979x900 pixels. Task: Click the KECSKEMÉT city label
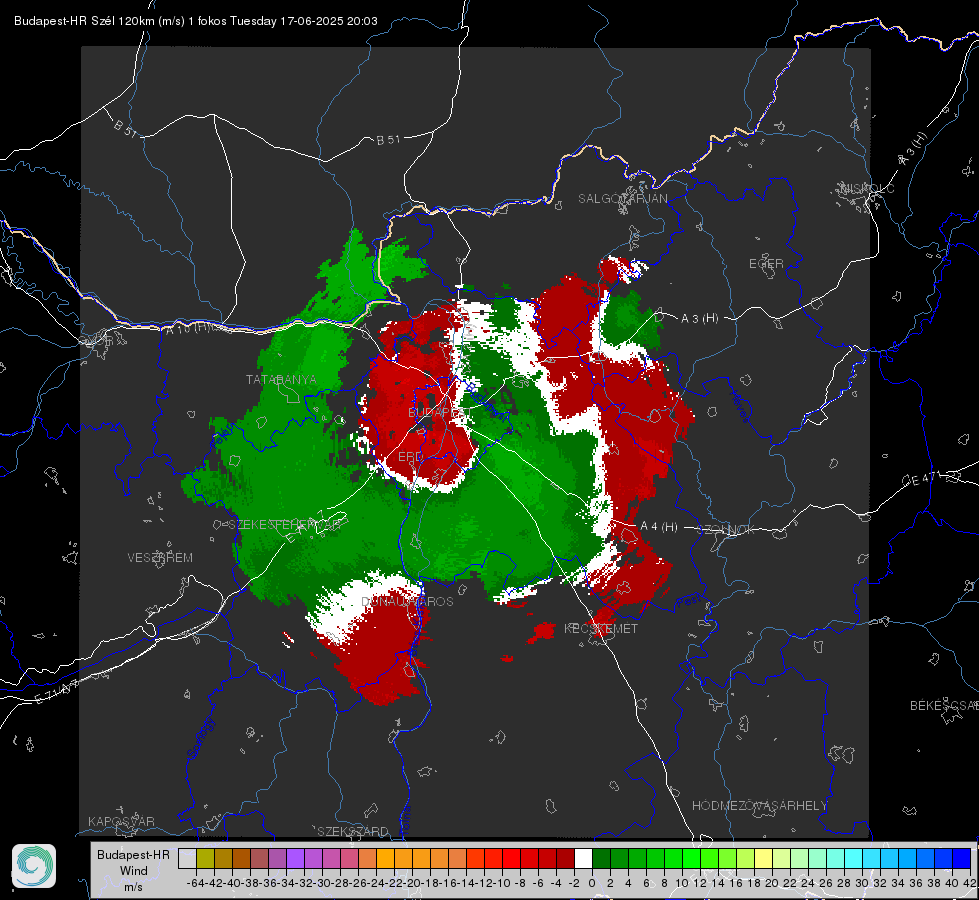click(x=601, y=629)
